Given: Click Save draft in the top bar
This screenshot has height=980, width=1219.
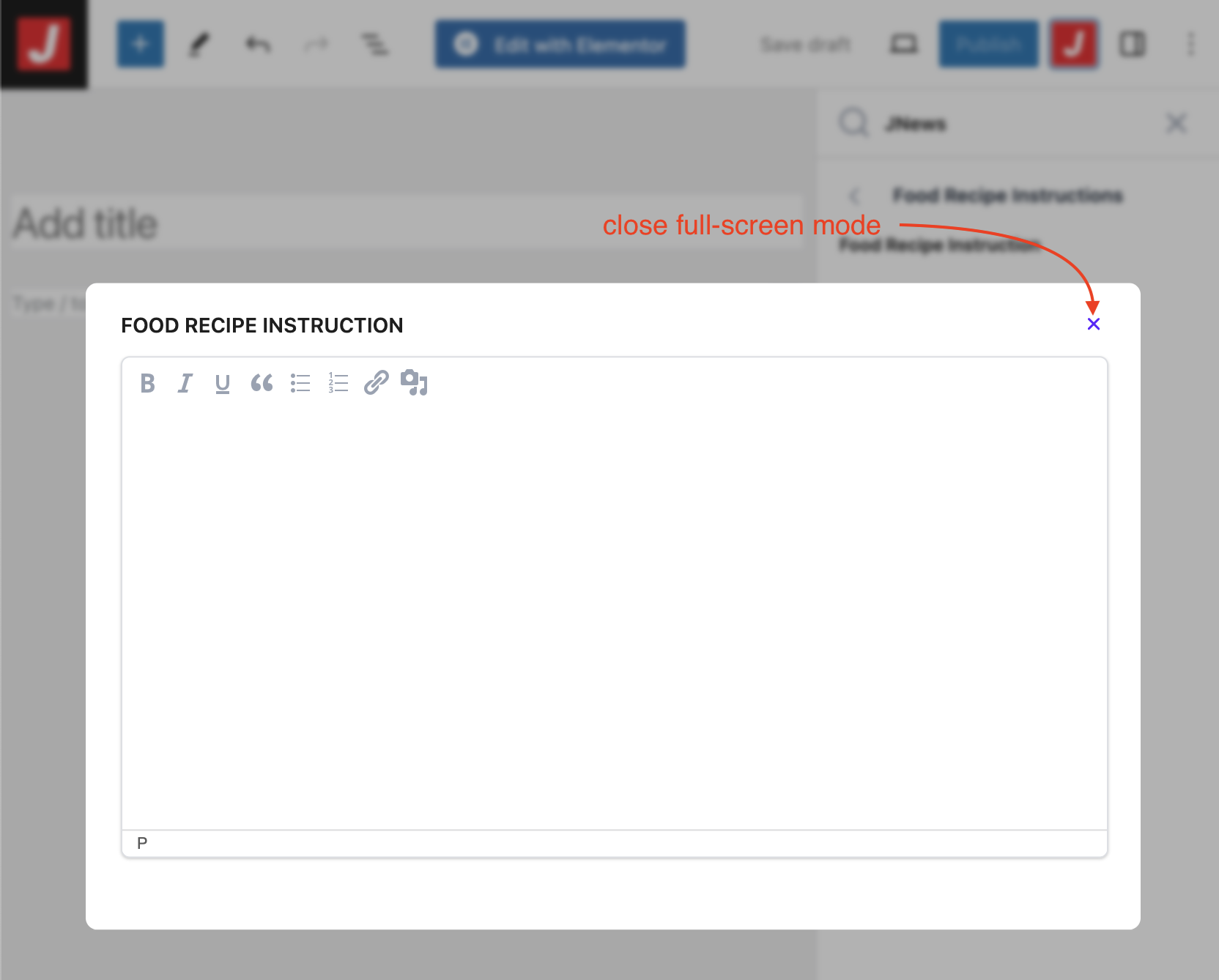Looking at the screenshot, I should click(805, 45).
